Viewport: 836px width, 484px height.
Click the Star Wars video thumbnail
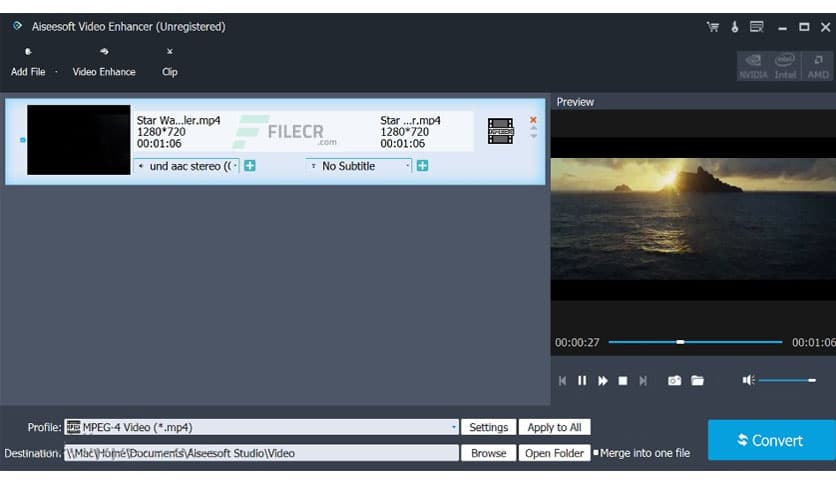pos(79,140)
